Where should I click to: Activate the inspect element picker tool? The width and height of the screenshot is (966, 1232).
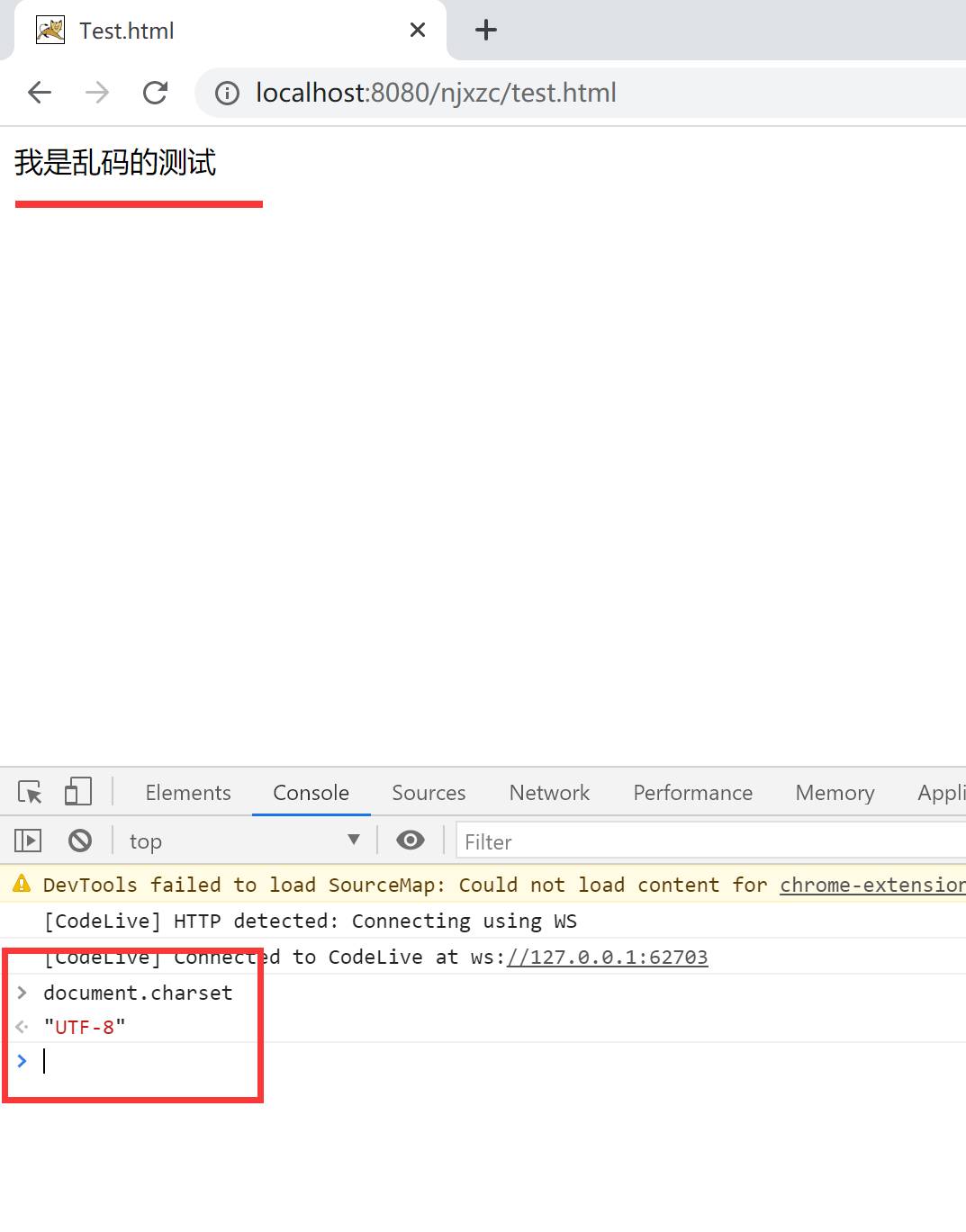[x=30, y=792]
